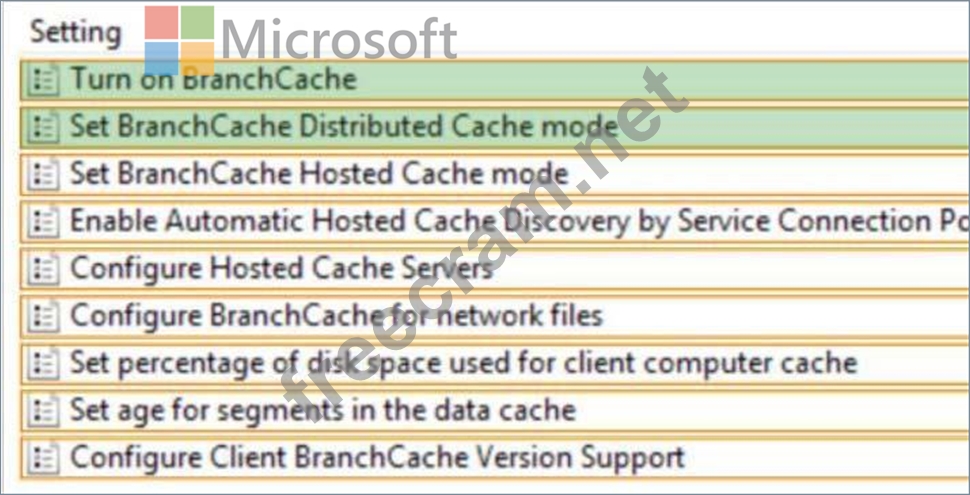Select Enable Automatic Hosted Cache Discovery policy
Screen dimensions: 970x495
pos(495,222)
